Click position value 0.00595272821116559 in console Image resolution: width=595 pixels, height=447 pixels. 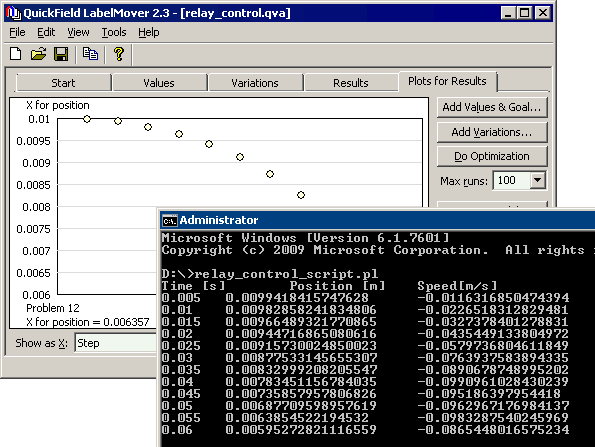coord(301,430)
